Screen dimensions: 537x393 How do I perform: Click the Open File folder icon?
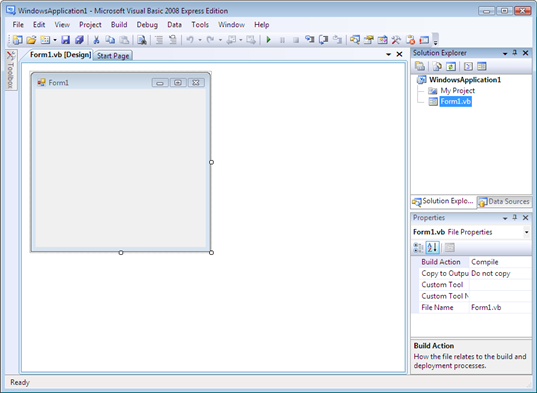31,40
